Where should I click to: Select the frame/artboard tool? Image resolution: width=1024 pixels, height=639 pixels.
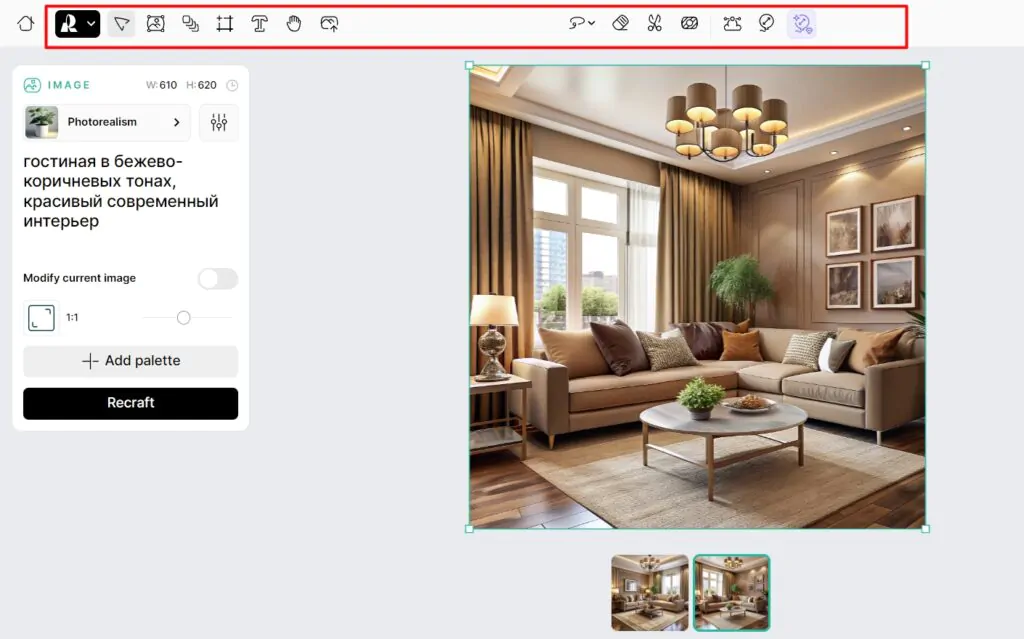[x=225, y=24]
